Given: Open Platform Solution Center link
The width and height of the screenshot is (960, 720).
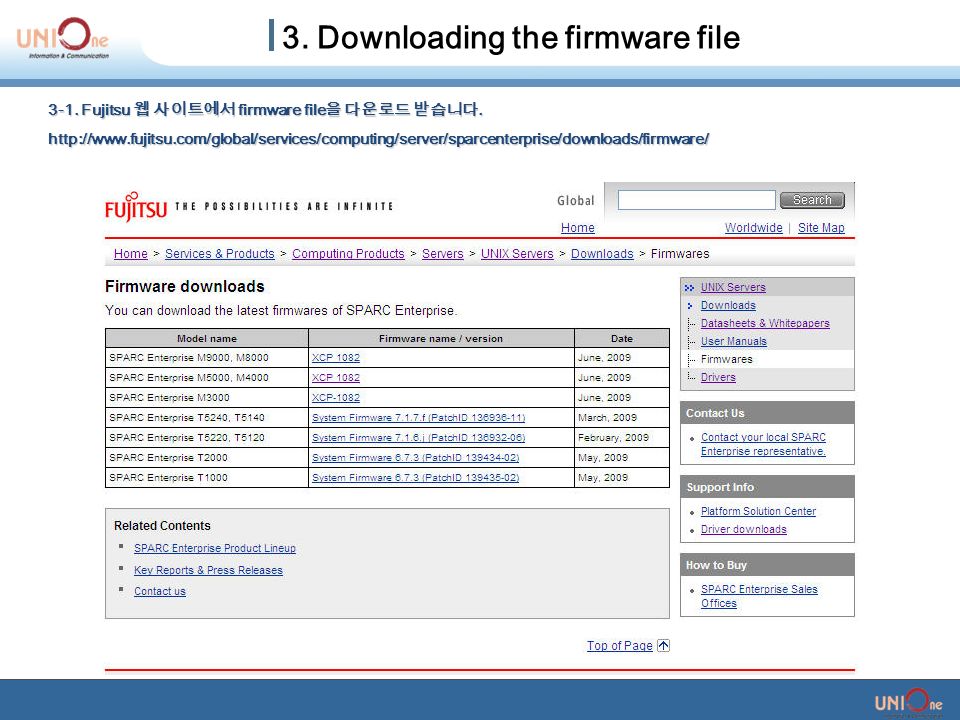Looking at the screenshot, I should (x=758, y=511).
